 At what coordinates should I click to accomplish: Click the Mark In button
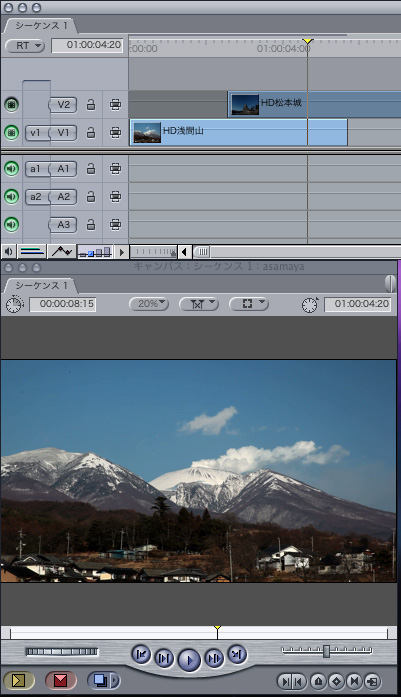coord(285,681)
